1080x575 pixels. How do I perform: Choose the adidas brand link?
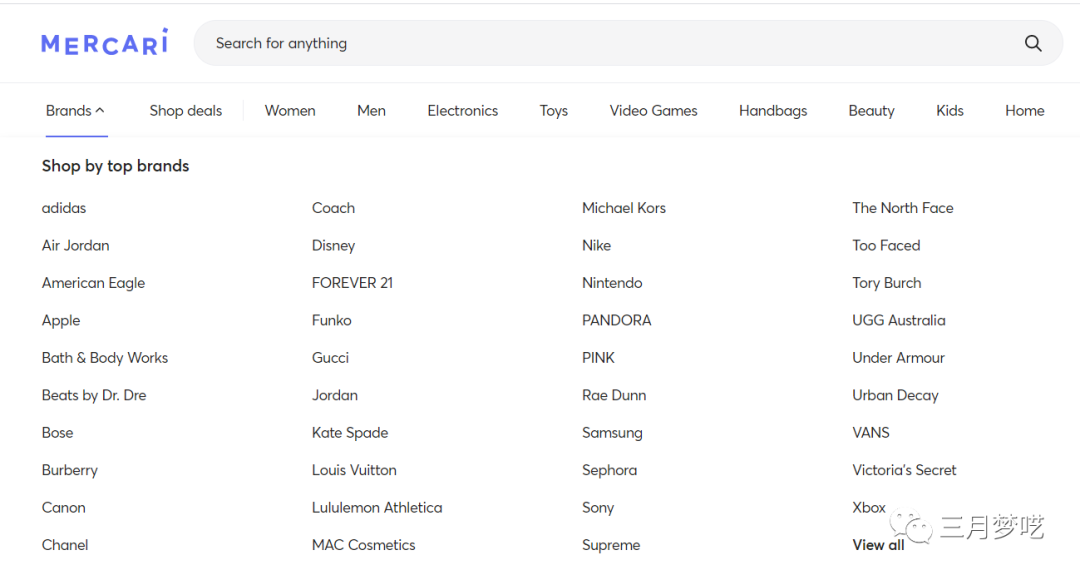[x=64, y=208]
